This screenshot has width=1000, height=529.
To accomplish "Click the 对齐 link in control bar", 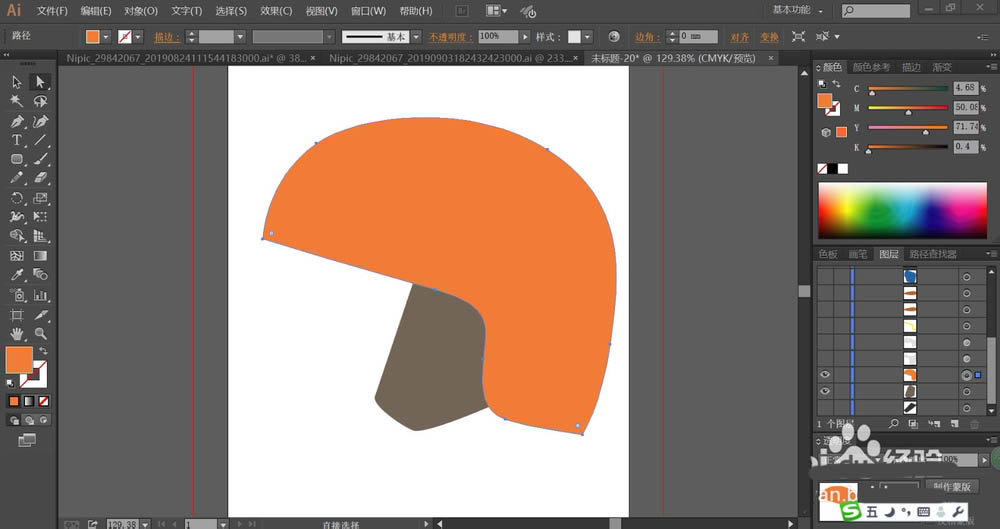I will [x=739, y=36].
